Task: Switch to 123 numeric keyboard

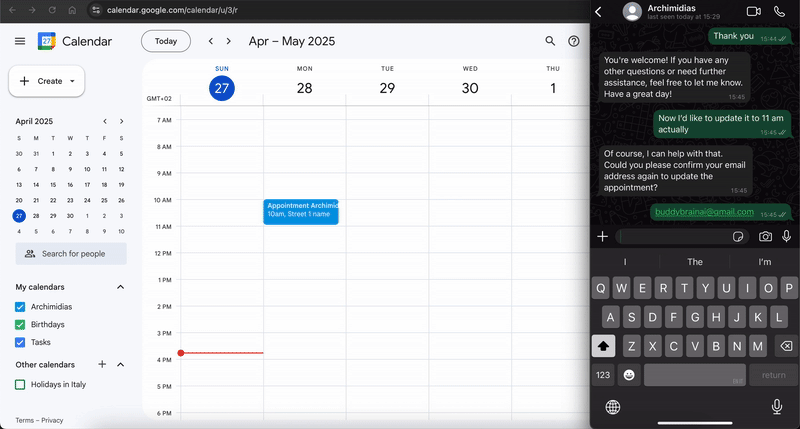Action: click(x=603, y=375)
